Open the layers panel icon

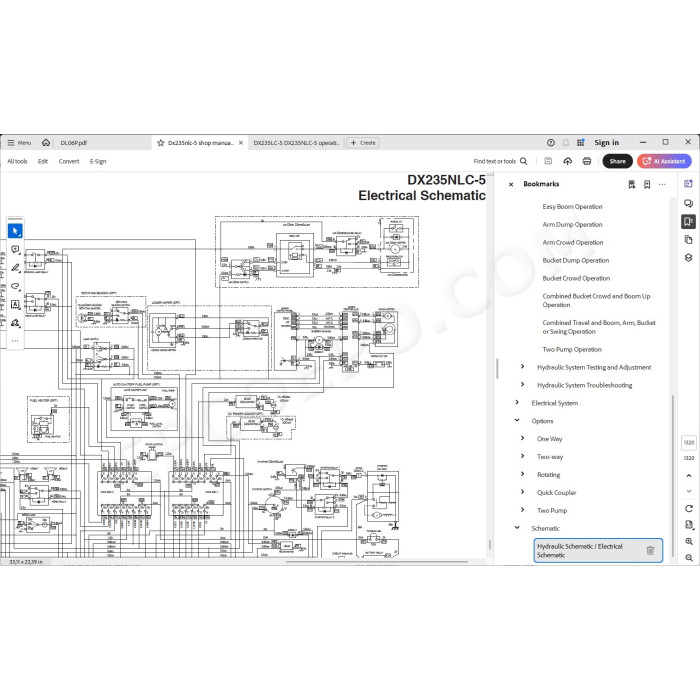688,258
